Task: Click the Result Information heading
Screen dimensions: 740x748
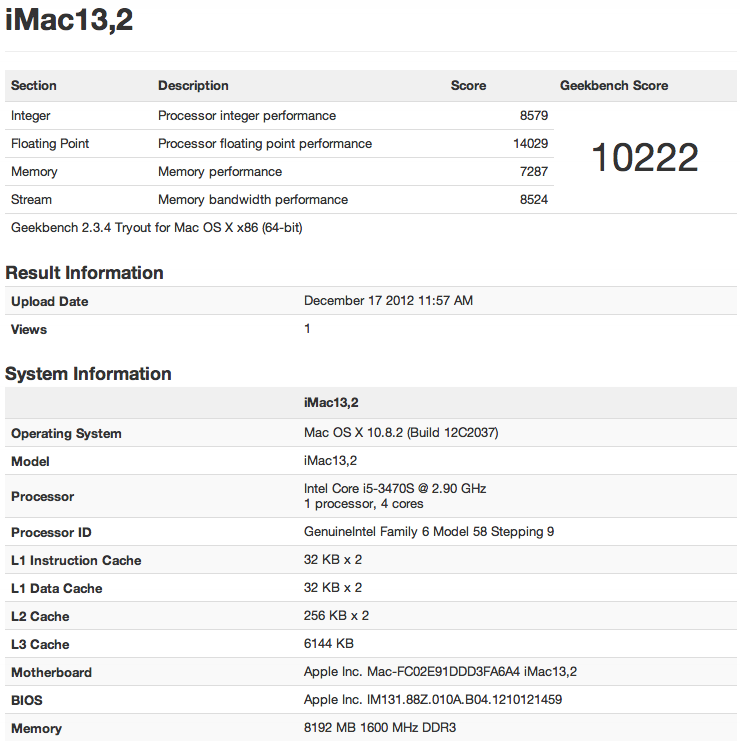Action: 84,273
